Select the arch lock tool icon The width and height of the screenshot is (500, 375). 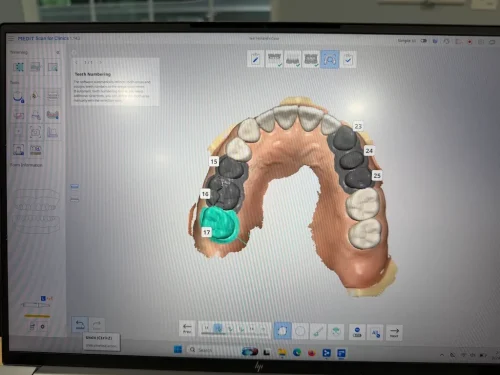coord(18,97)
